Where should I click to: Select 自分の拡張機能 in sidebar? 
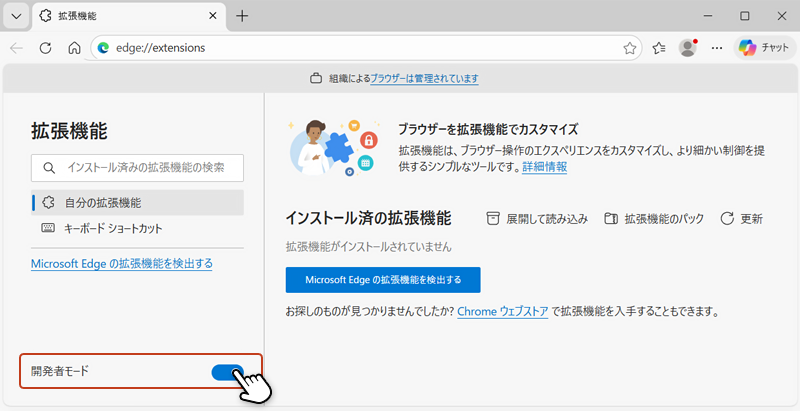coord(137,203)
